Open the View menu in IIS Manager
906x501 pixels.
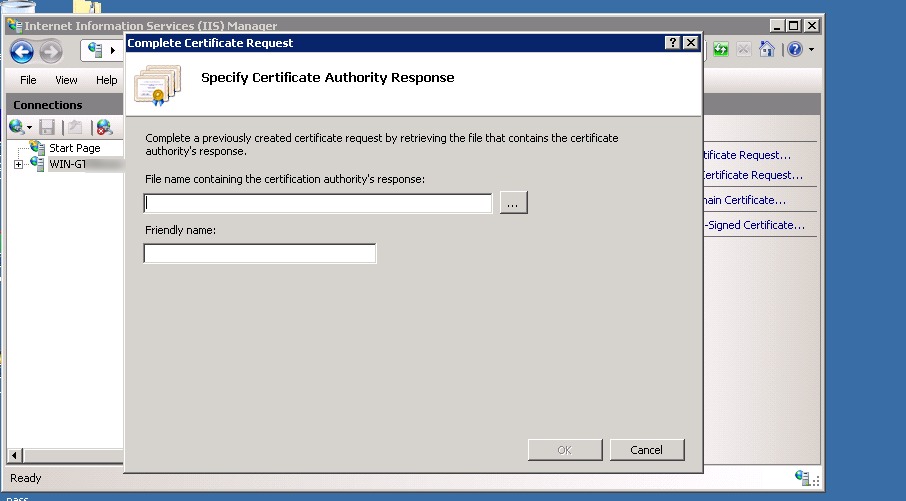66,80
